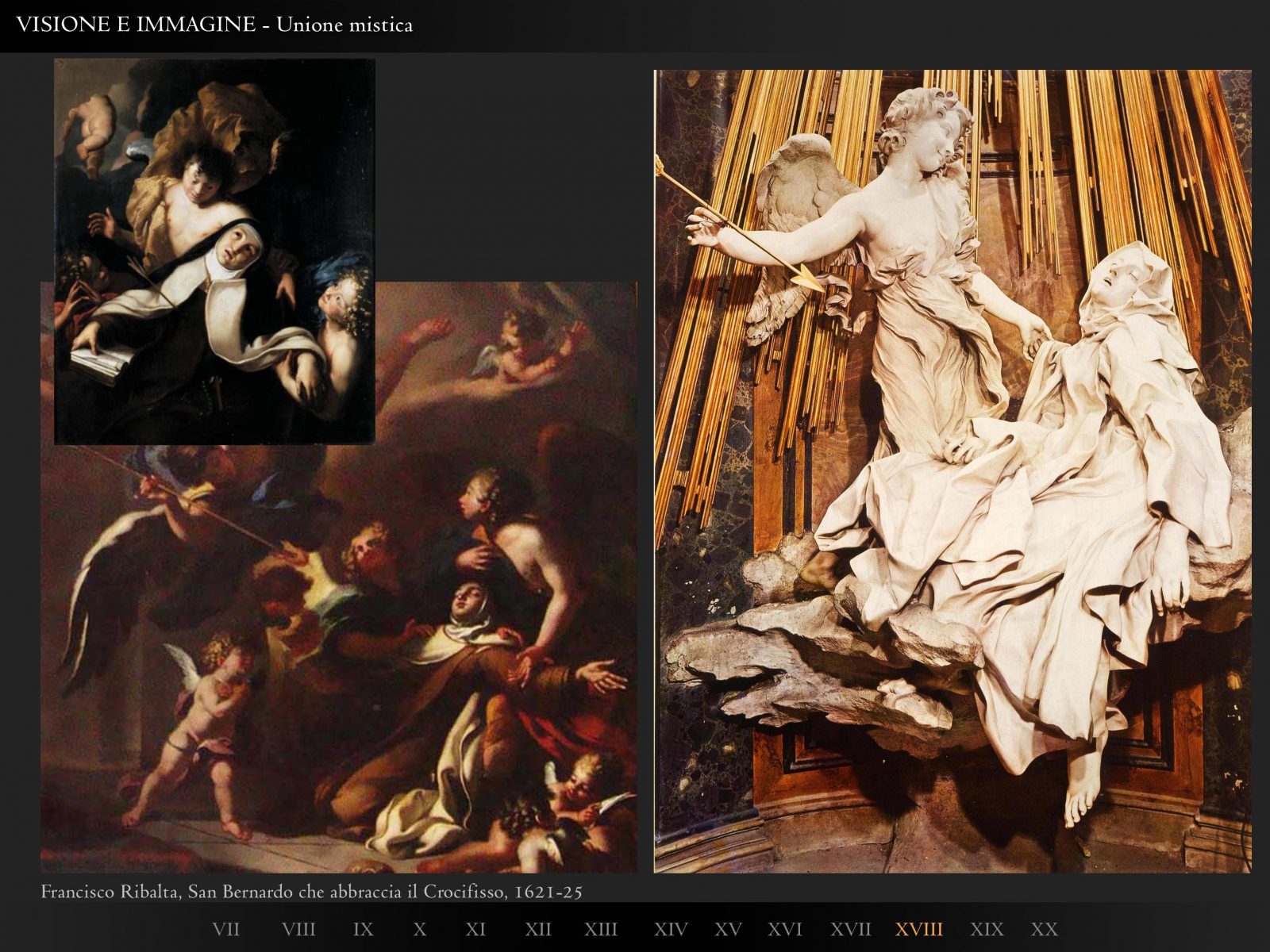Navigate to slide XVI
Screen dimensions: 1270x952
[x=785, y=929]
